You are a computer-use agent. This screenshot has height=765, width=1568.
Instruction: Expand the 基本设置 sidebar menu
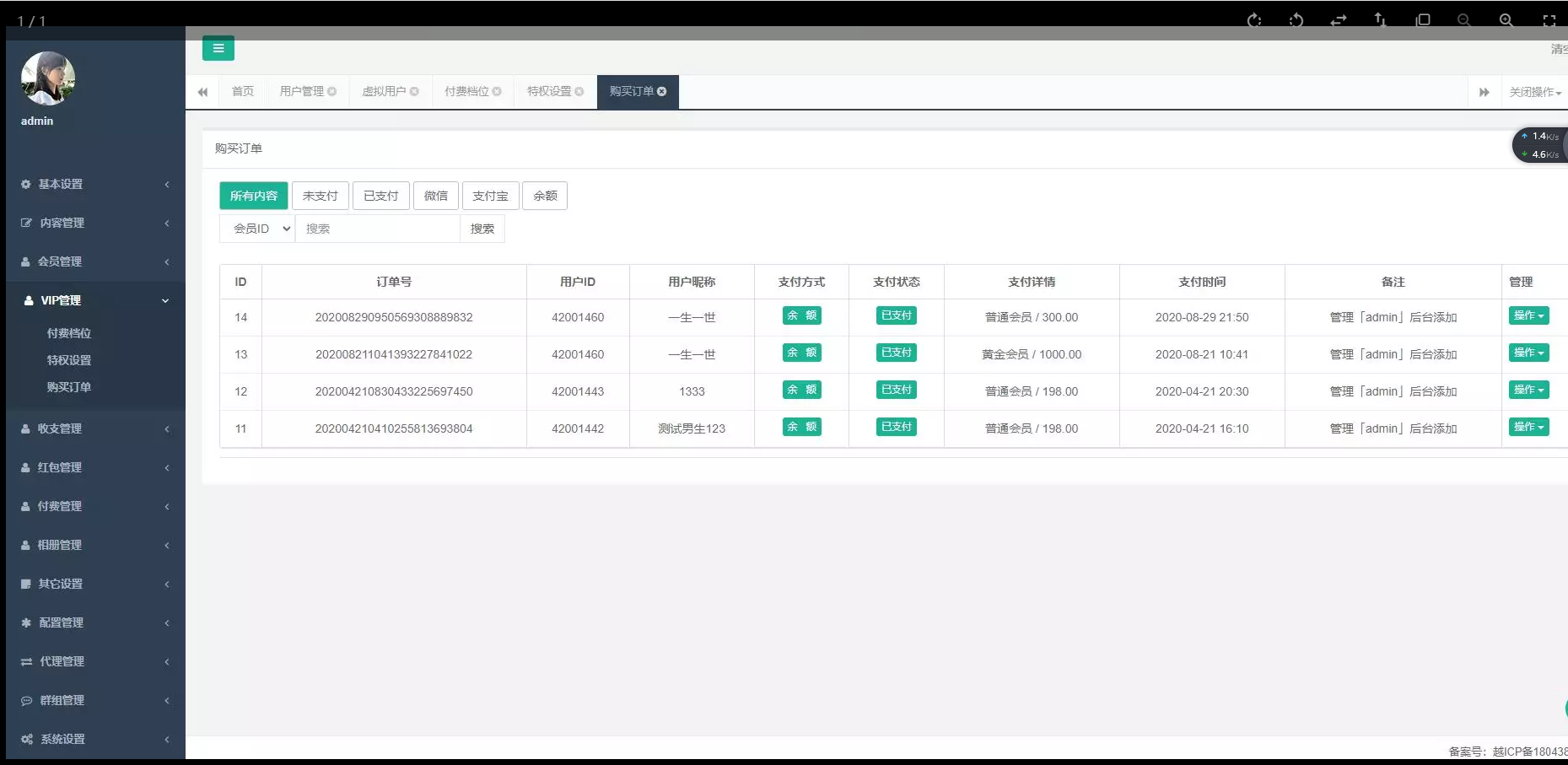94,184
